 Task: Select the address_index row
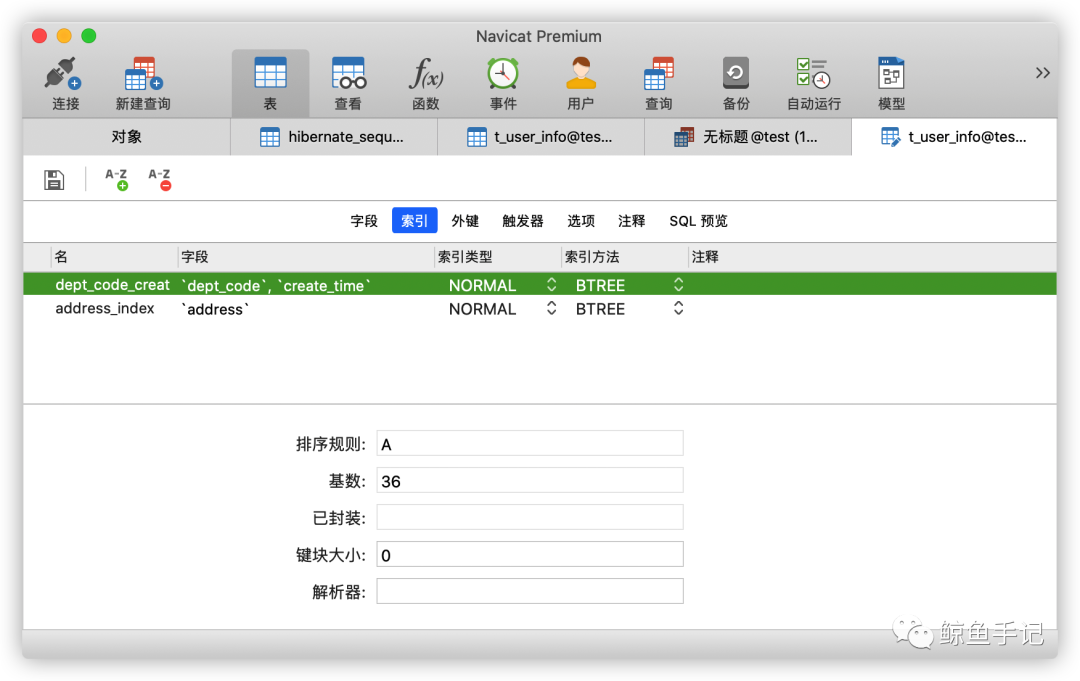539,308
